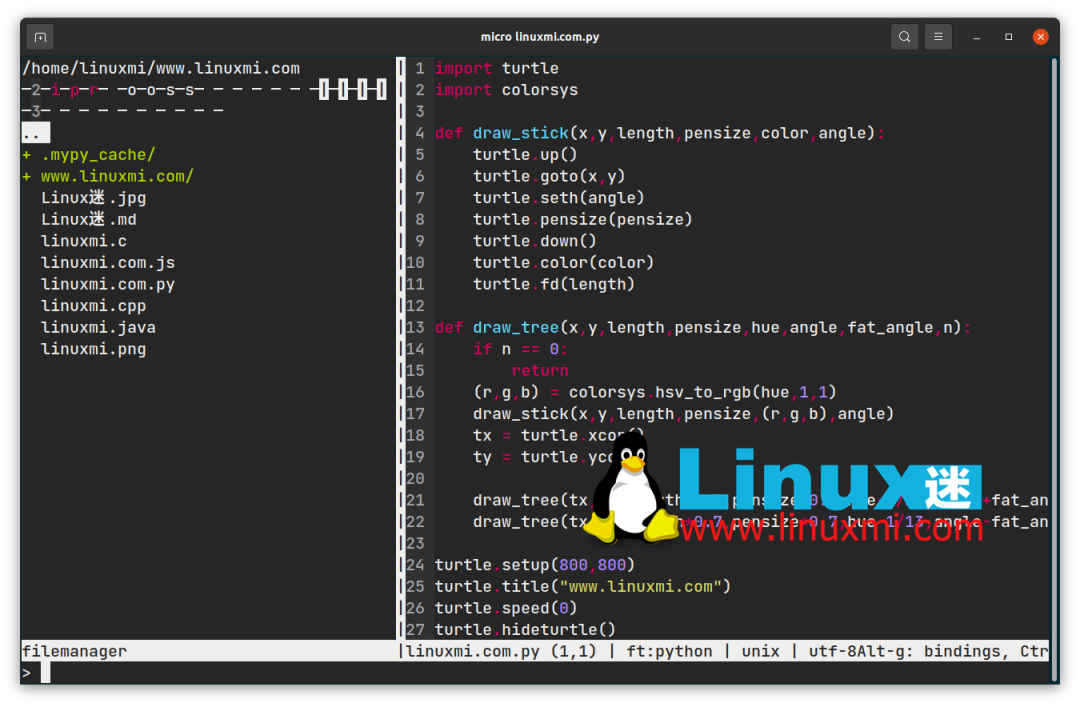
Task: Open linuxmi.com.py in file tree
Action: (108, 285)
